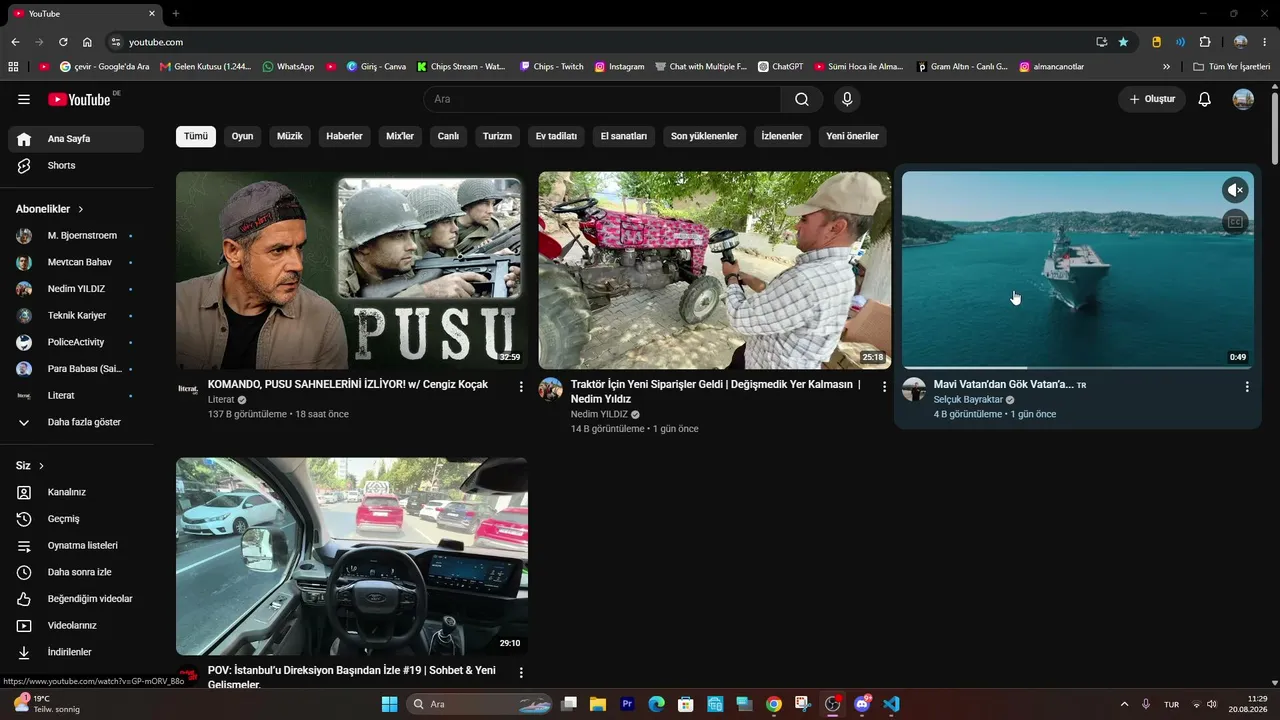Expand the Siz section
The image size is (1280, 720).
click(x=30, y=466)
